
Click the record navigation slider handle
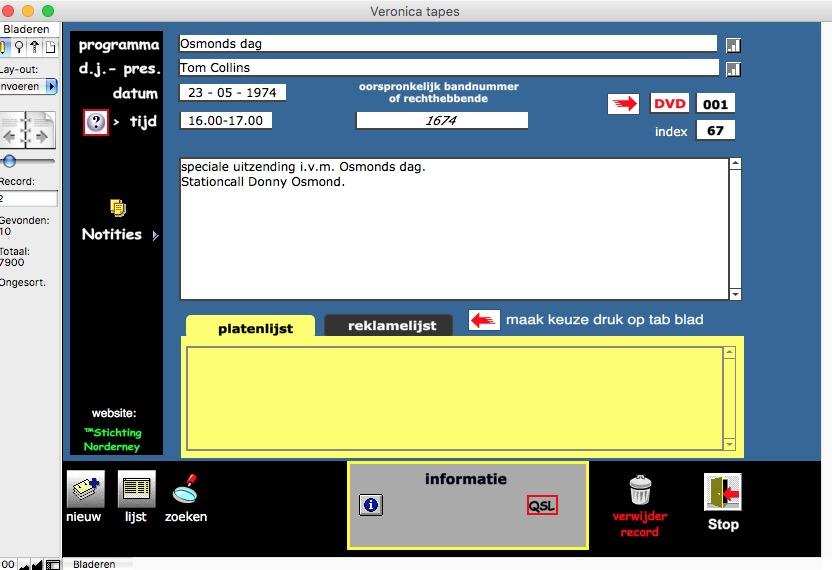(x=9, y=160)
